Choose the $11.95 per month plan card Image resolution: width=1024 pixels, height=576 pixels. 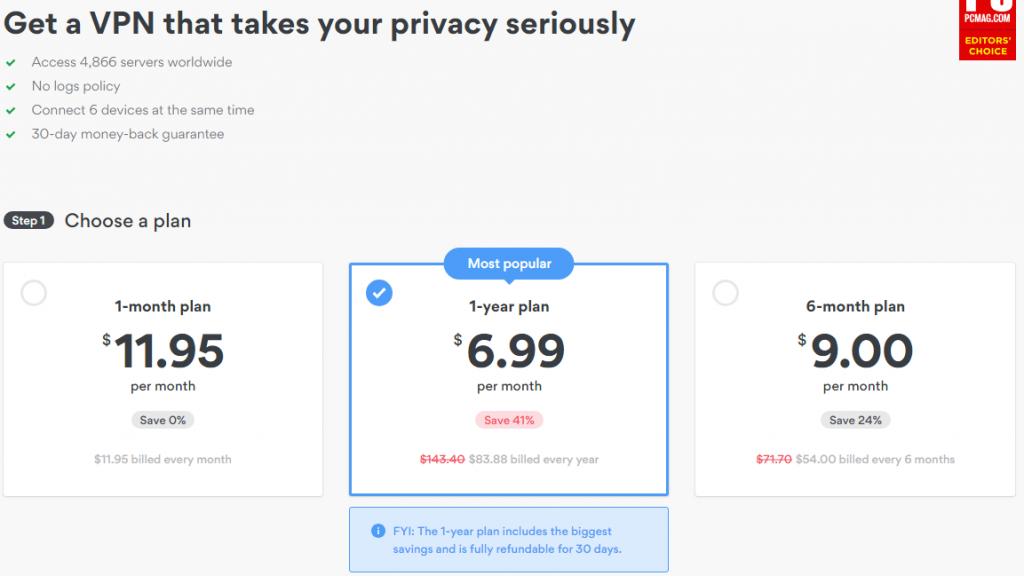pos(163,379)
